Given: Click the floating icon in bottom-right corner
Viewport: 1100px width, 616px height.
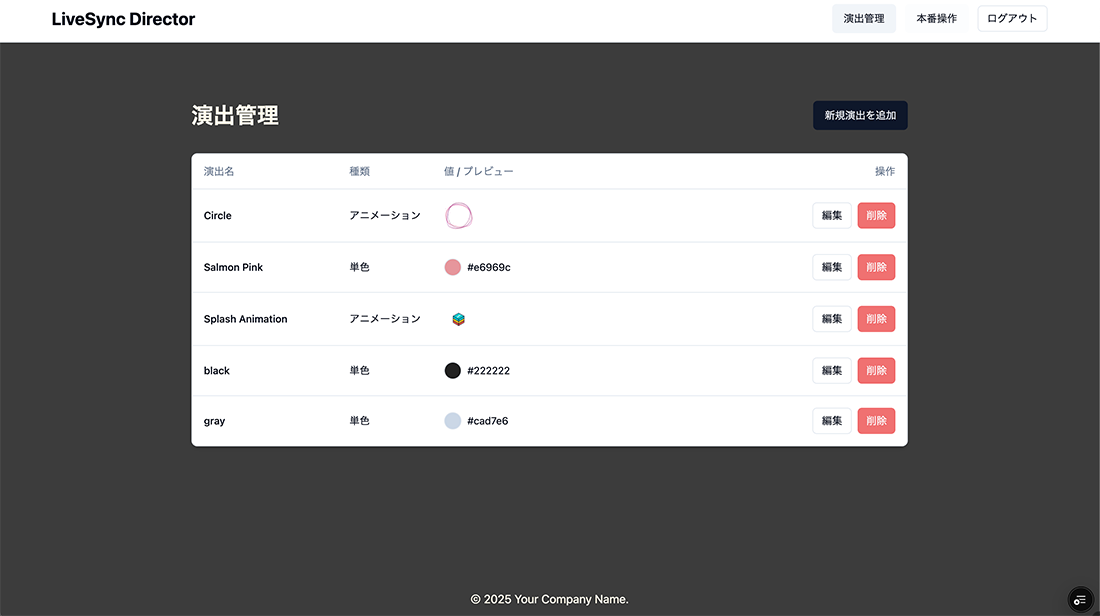Looking at the screenshot, I should point(1079,599).
